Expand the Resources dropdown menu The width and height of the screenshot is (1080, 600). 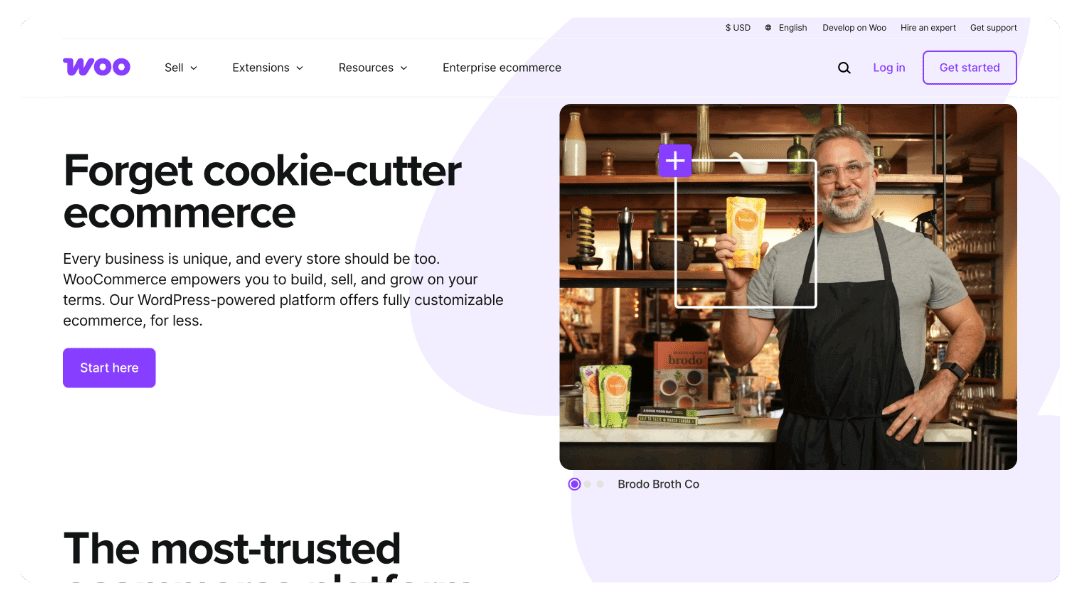pos(373,68)
